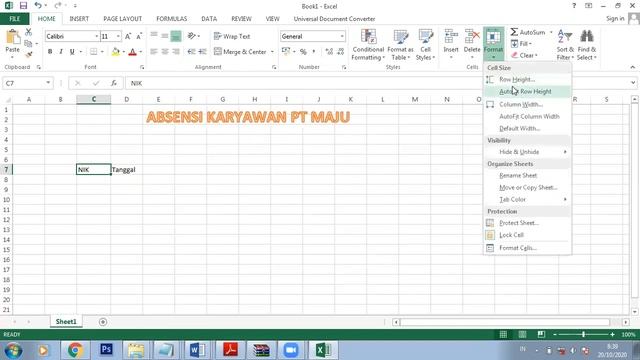Image resolution: width=640 pixels, height=360 pixels.
Task: Open the number format General dropdown
Action: tap(342, 36)
